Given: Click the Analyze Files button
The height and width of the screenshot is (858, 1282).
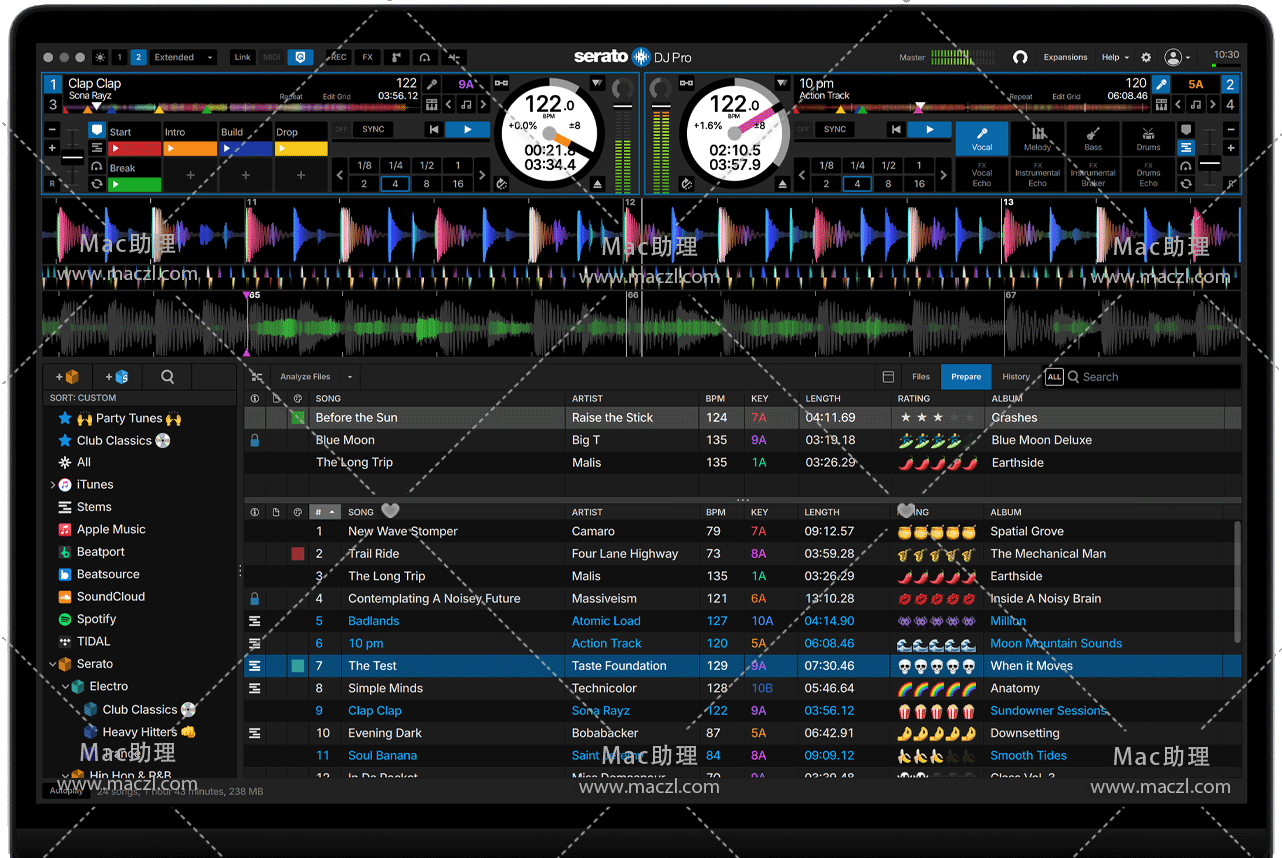Looking at the screenshot, I should 305,377.
